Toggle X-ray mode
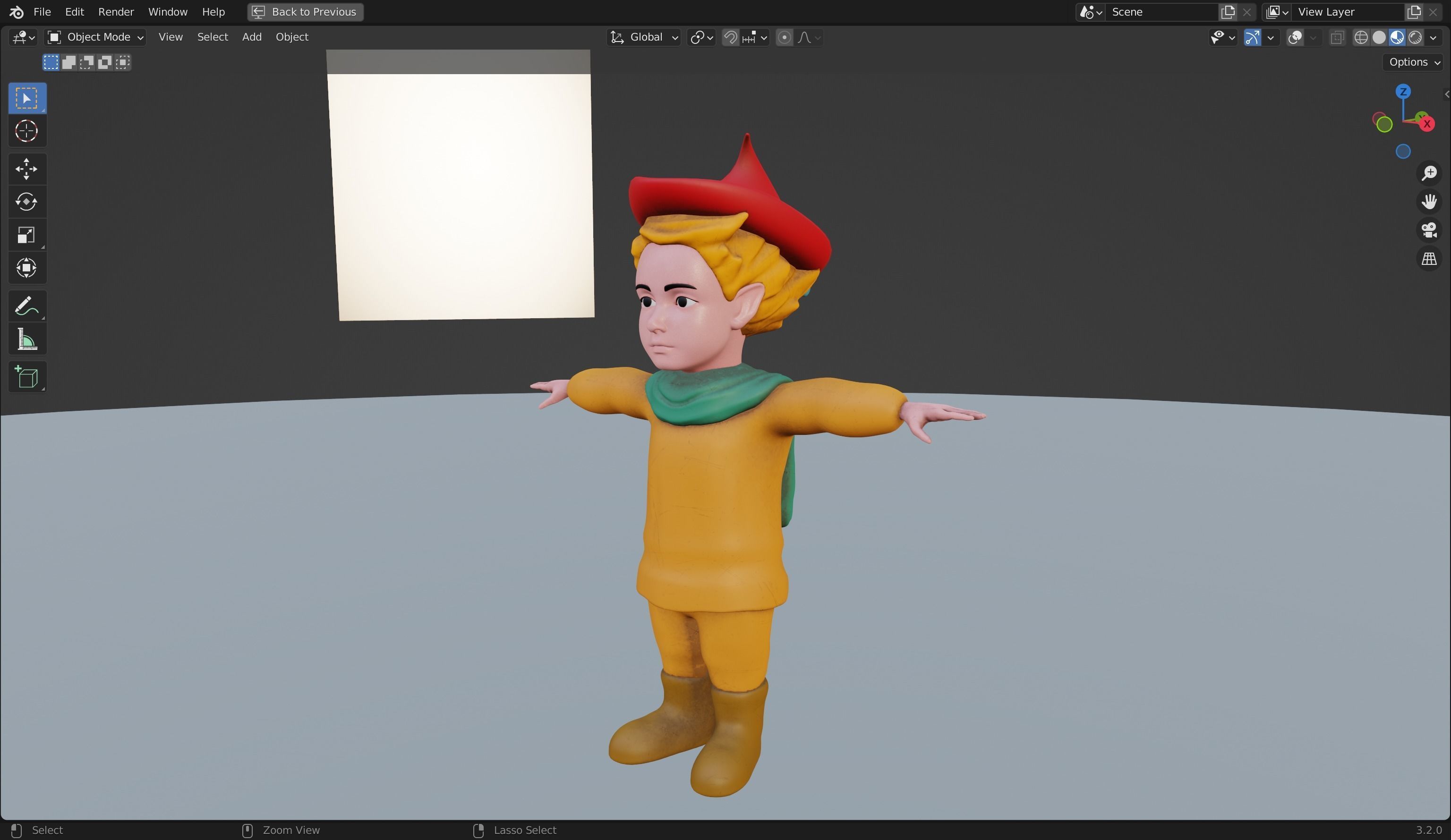Screen dimensions: 1451x840 pos(1337,37)
